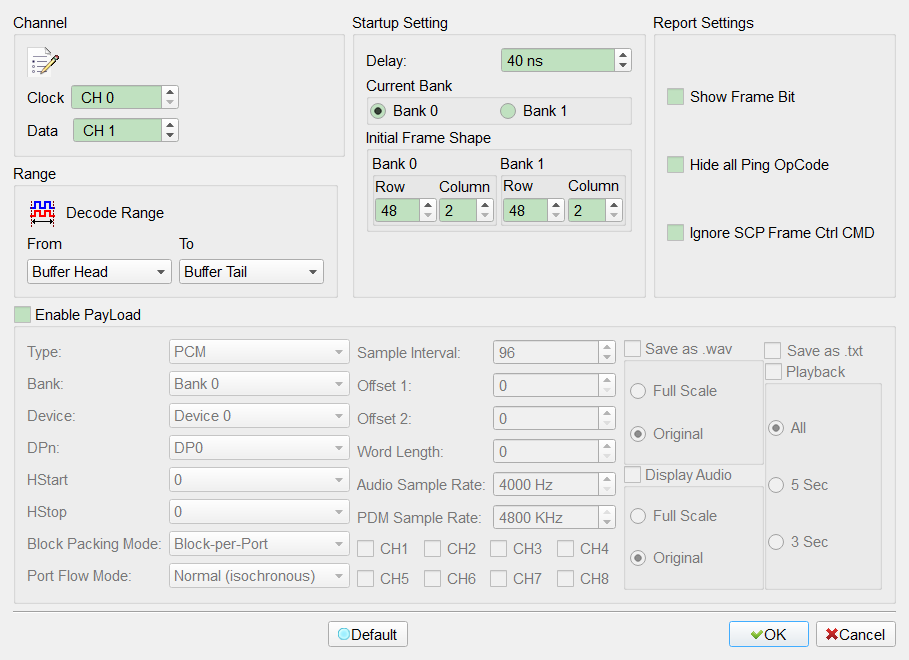Select Full Scale under Display Audio
The width and height of the screenshot is (909, 660).
click(638, 516)
